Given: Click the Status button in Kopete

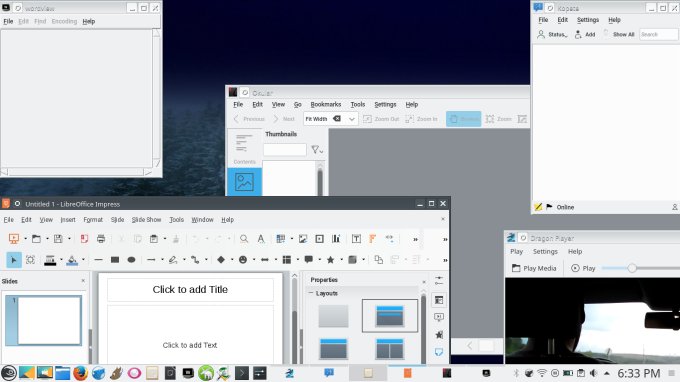Looking at the screenshot, I should (552, 34).
